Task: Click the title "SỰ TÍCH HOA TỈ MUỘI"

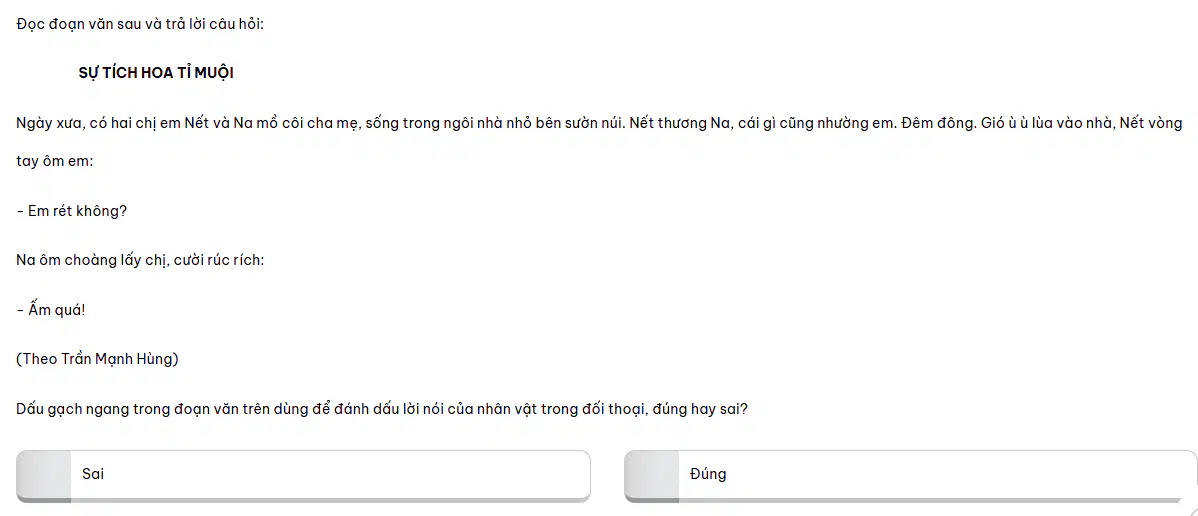Action: pyautogui.click(x=156, y=73)
